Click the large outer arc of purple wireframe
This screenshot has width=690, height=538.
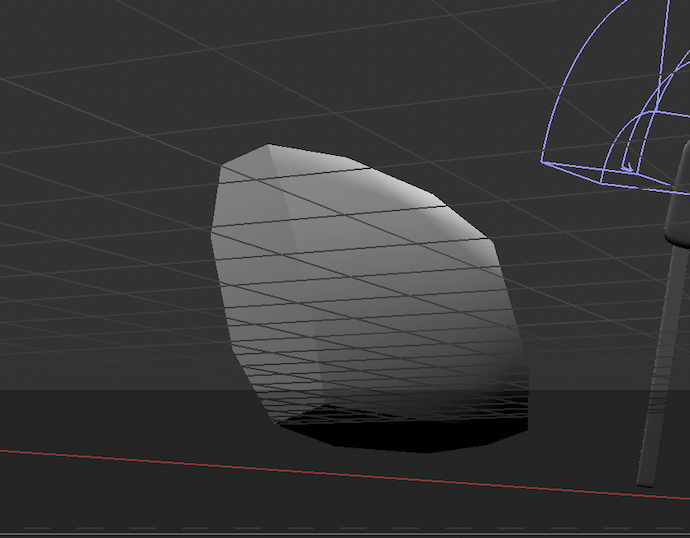(x=575, y=70)
